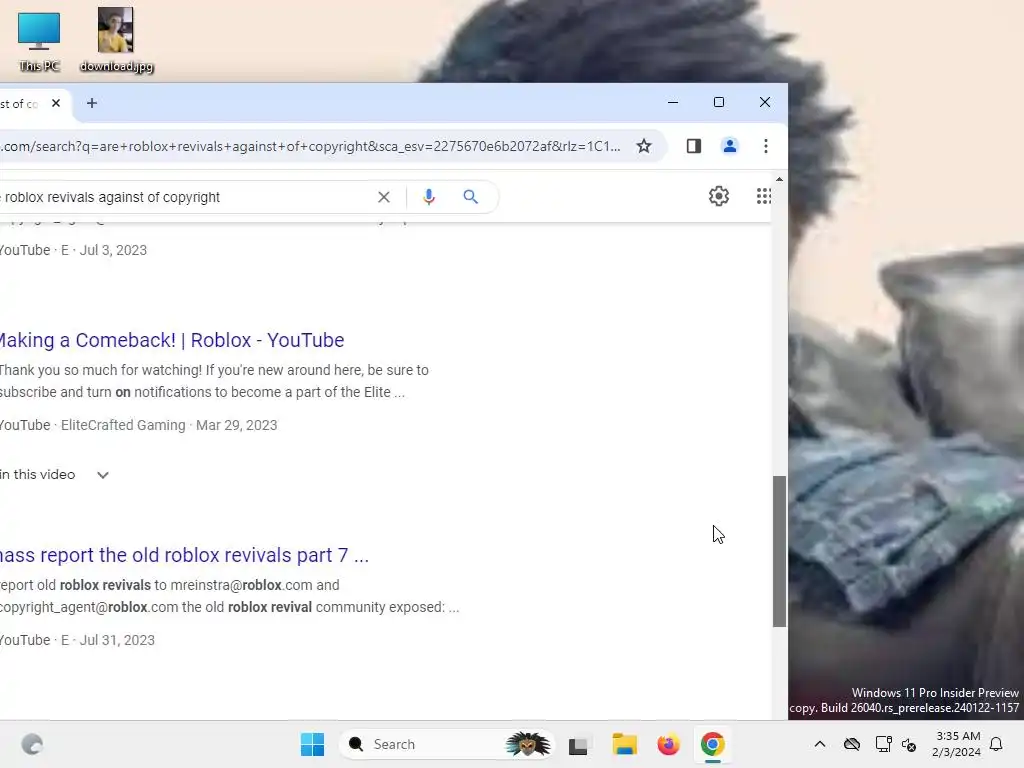Open download.jpg desktop file
The image size is (1024, 768).
coord(116,40)
